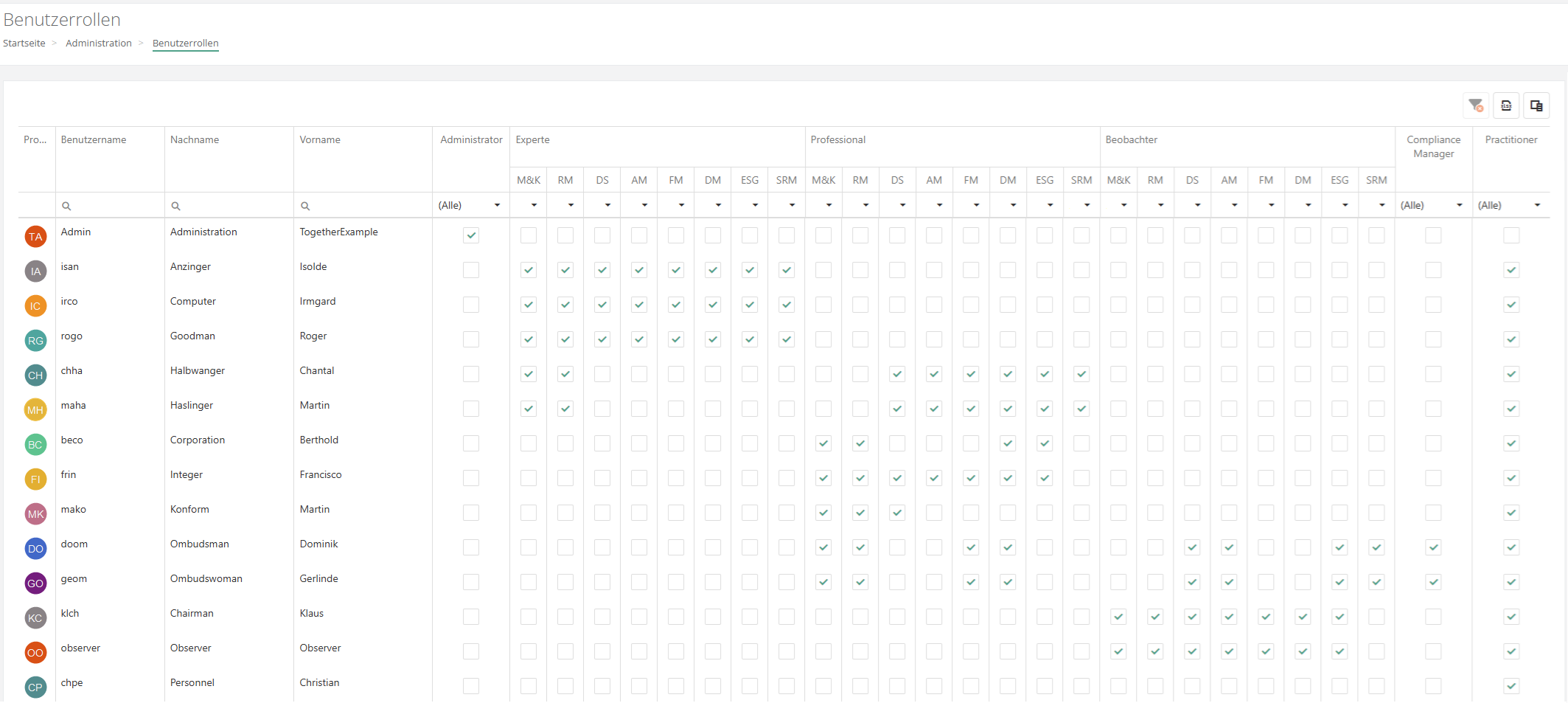The width and height of the screenshot is (1568, 703).
Task: Sort by the Benutzername column header
Action: [x=94, y=139]
